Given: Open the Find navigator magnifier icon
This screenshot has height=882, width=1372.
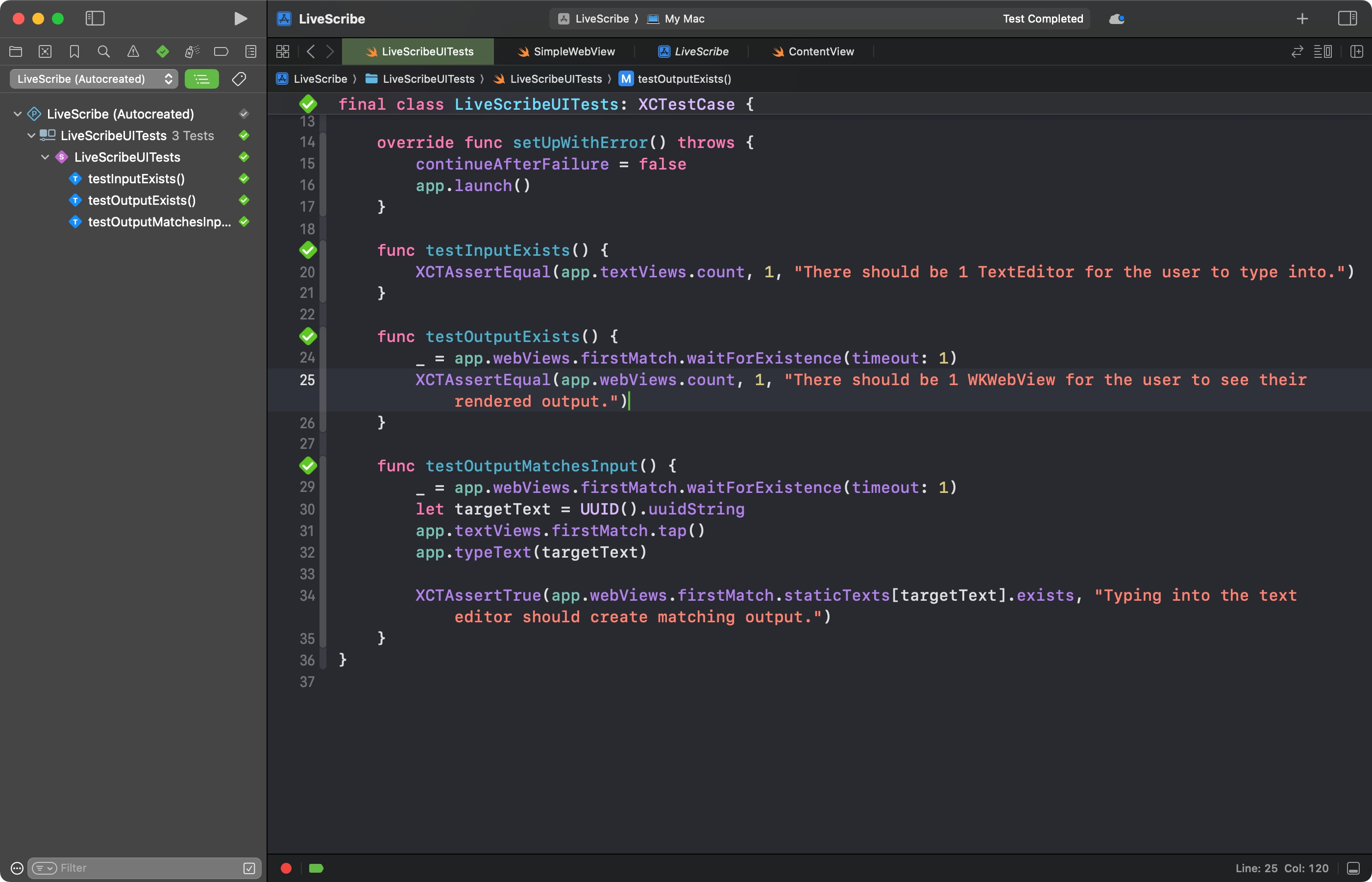Looking at the screenshot, I should tap(104, 51).
